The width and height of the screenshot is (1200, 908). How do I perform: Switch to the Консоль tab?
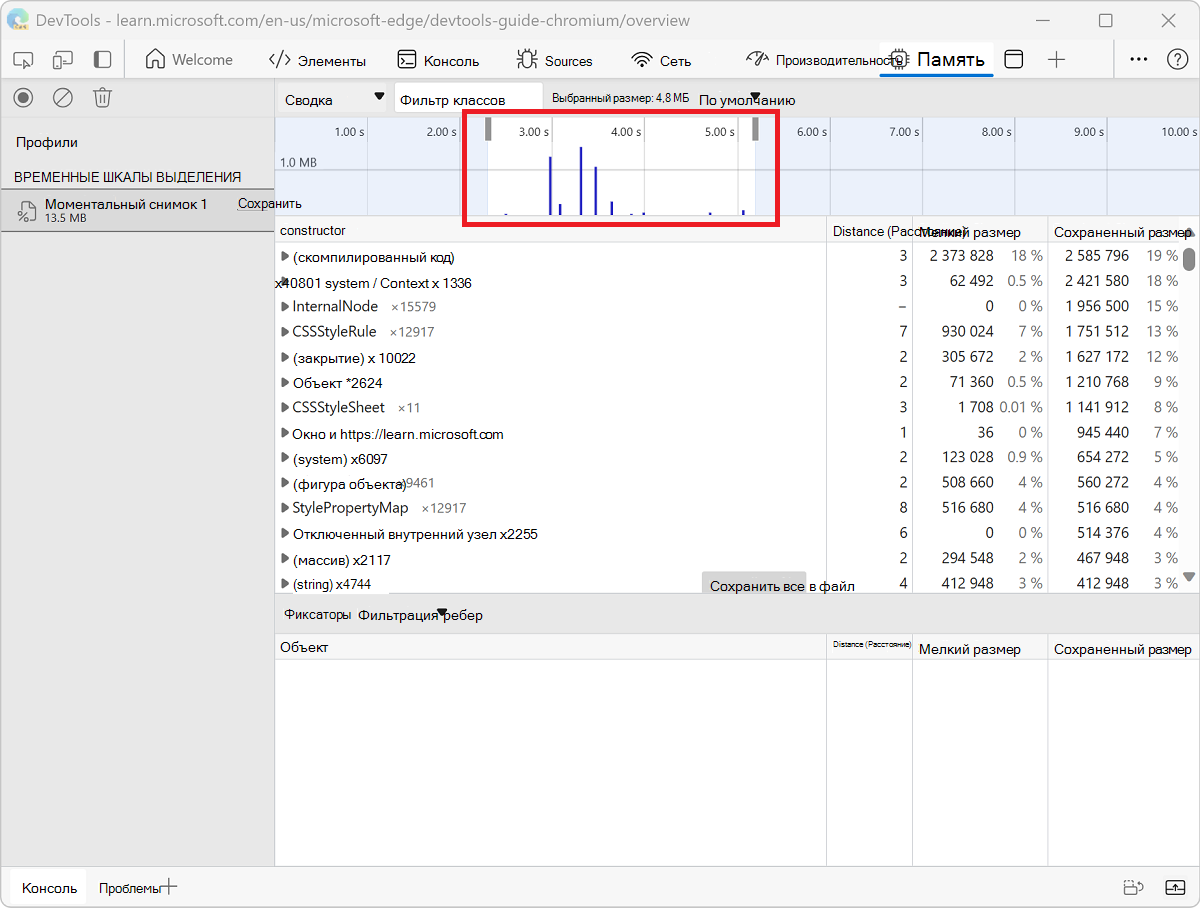(x=438, y=61)
